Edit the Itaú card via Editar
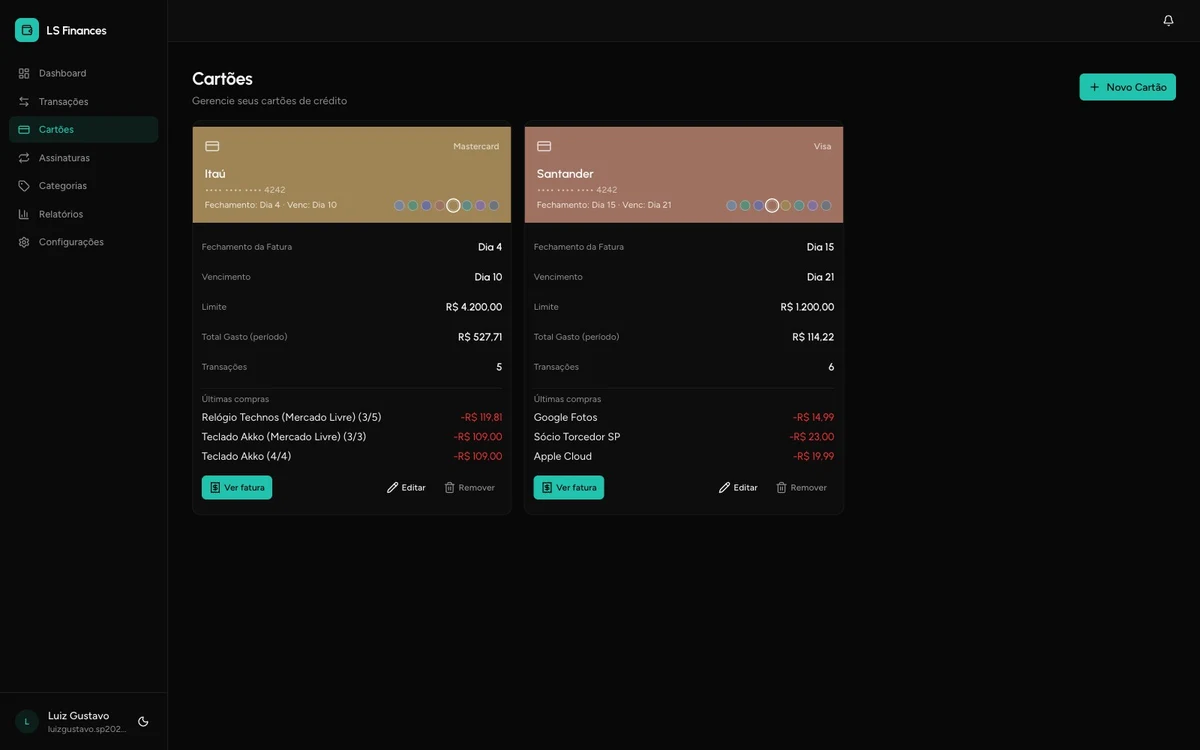This screenshot has height=750, width=1200. pos(406,487)
